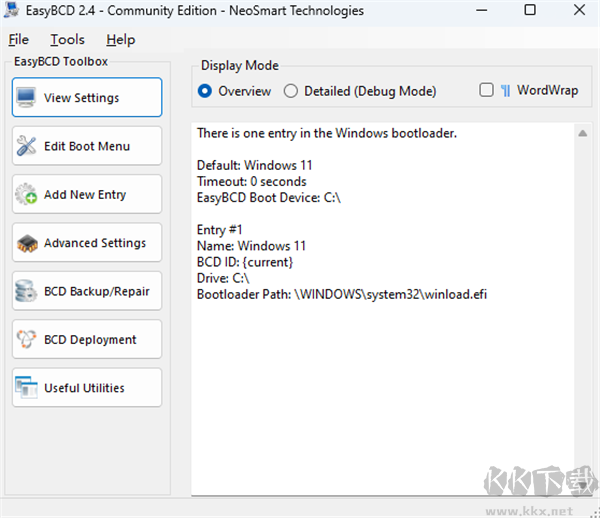Image resolution: width=600 pixels, height=518 pixels.
Task: Click the scrollbar up arrow in output pane
Action: [582, 133]
